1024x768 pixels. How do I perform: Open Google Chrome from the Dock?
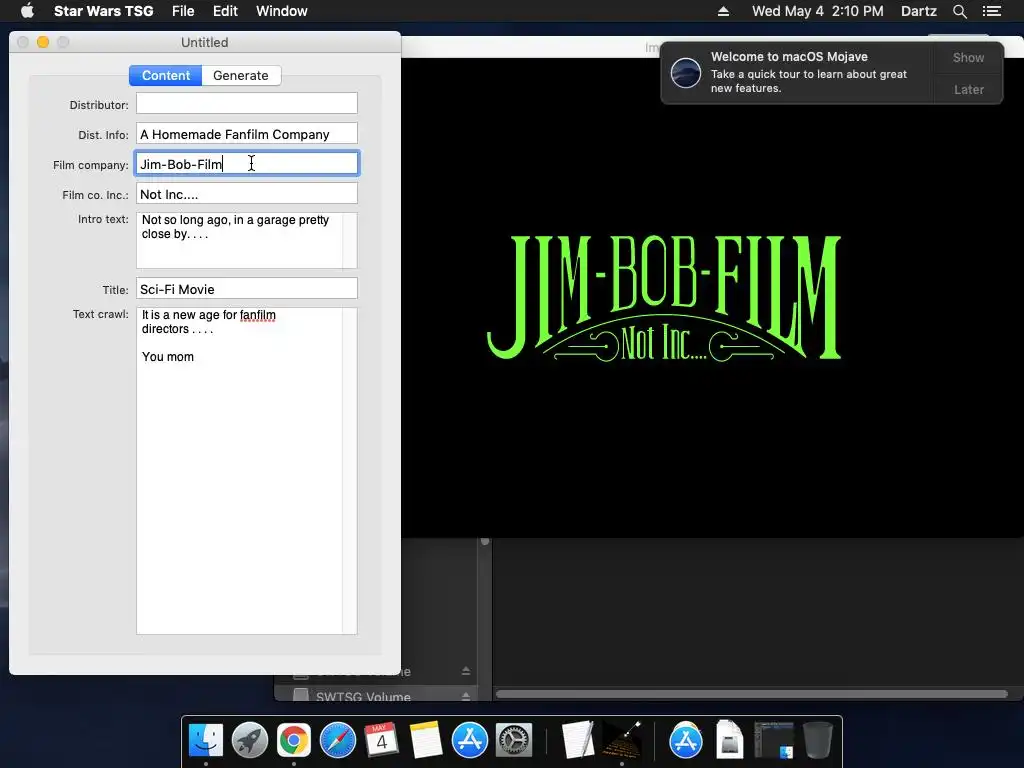click(293, 740)
